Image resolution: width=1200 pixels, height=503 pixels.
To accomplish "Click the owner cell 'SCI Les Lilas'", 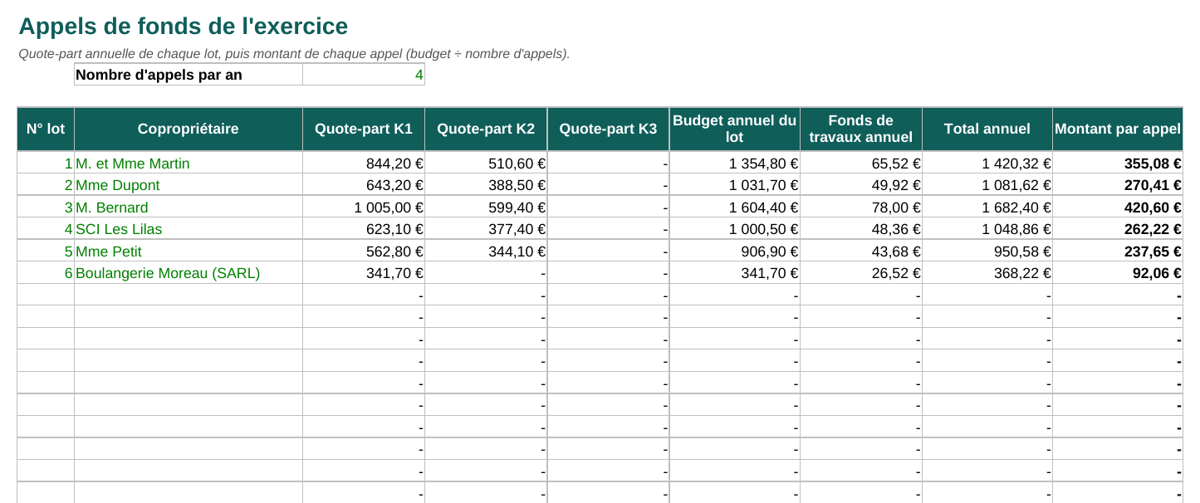I will point(188,229).
